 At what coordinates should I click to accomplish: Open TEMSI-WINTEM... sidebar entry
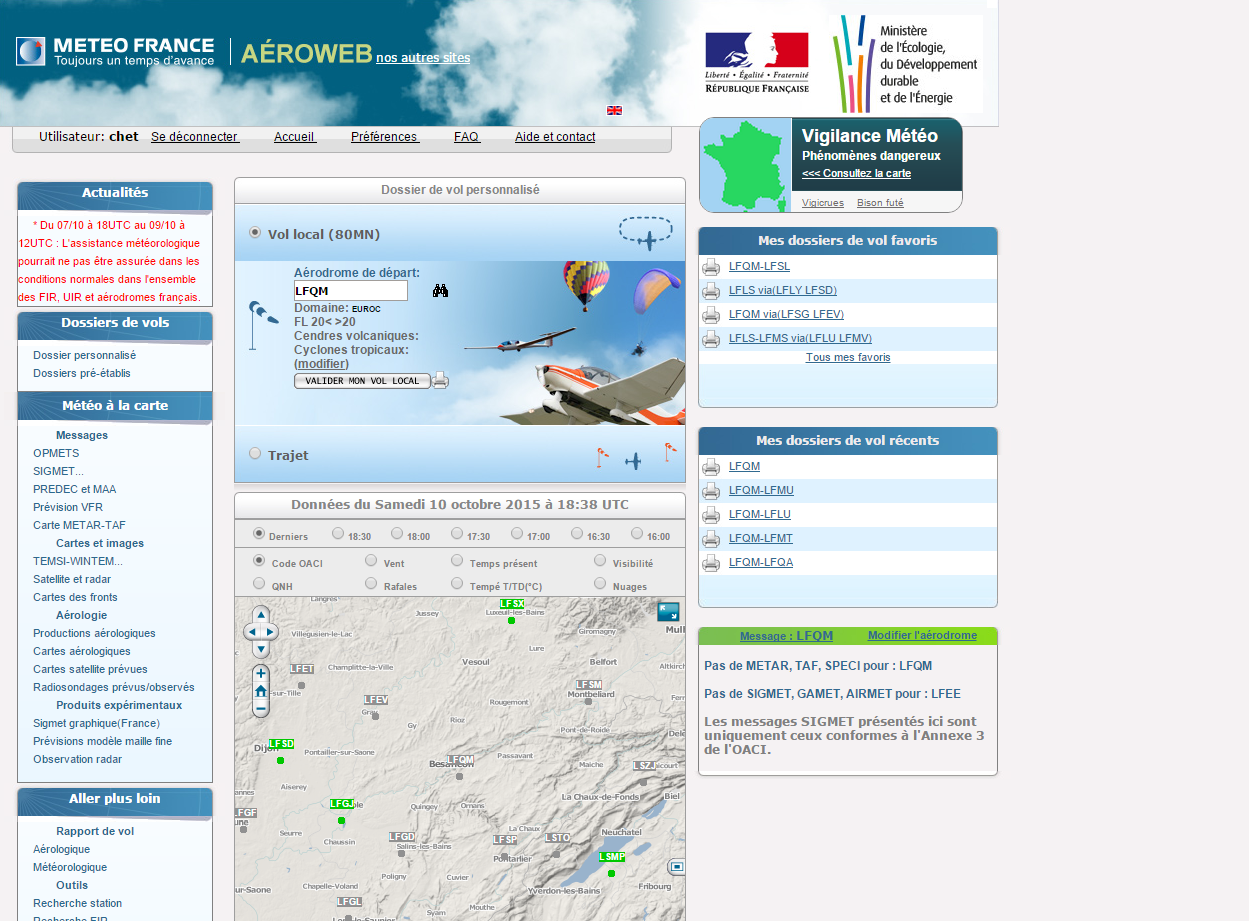click(78, 561)
